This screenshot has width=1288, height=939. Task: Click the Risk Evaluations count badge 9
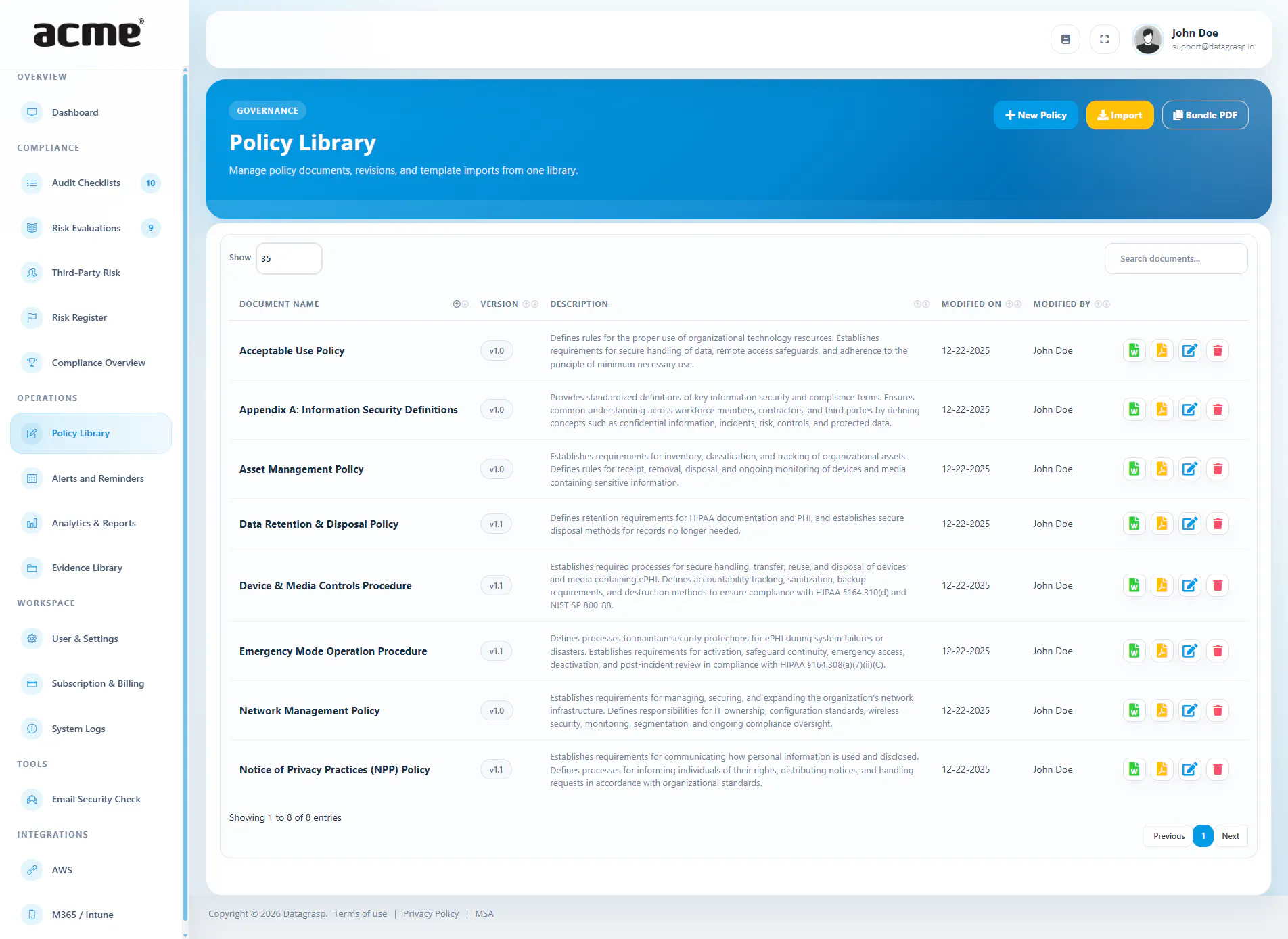[150, 228]
